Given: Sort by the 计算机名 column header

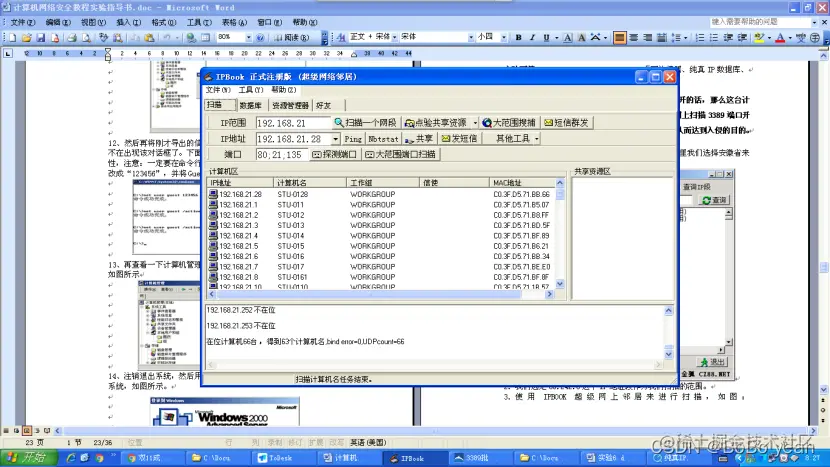Looking at the screenshot, I should 310,183.
